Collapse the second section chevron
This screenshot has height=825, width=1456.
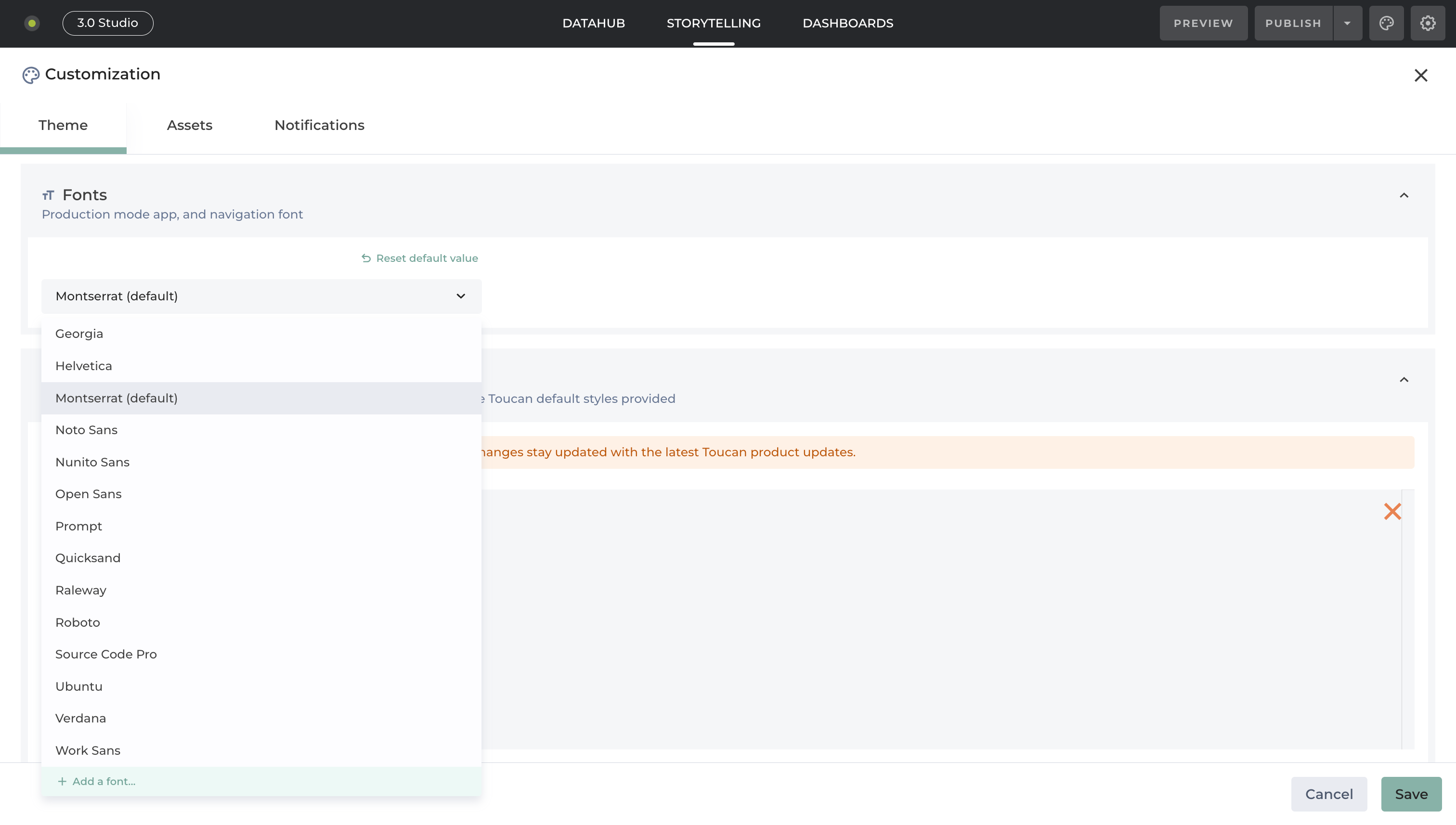pos(1404,380)
